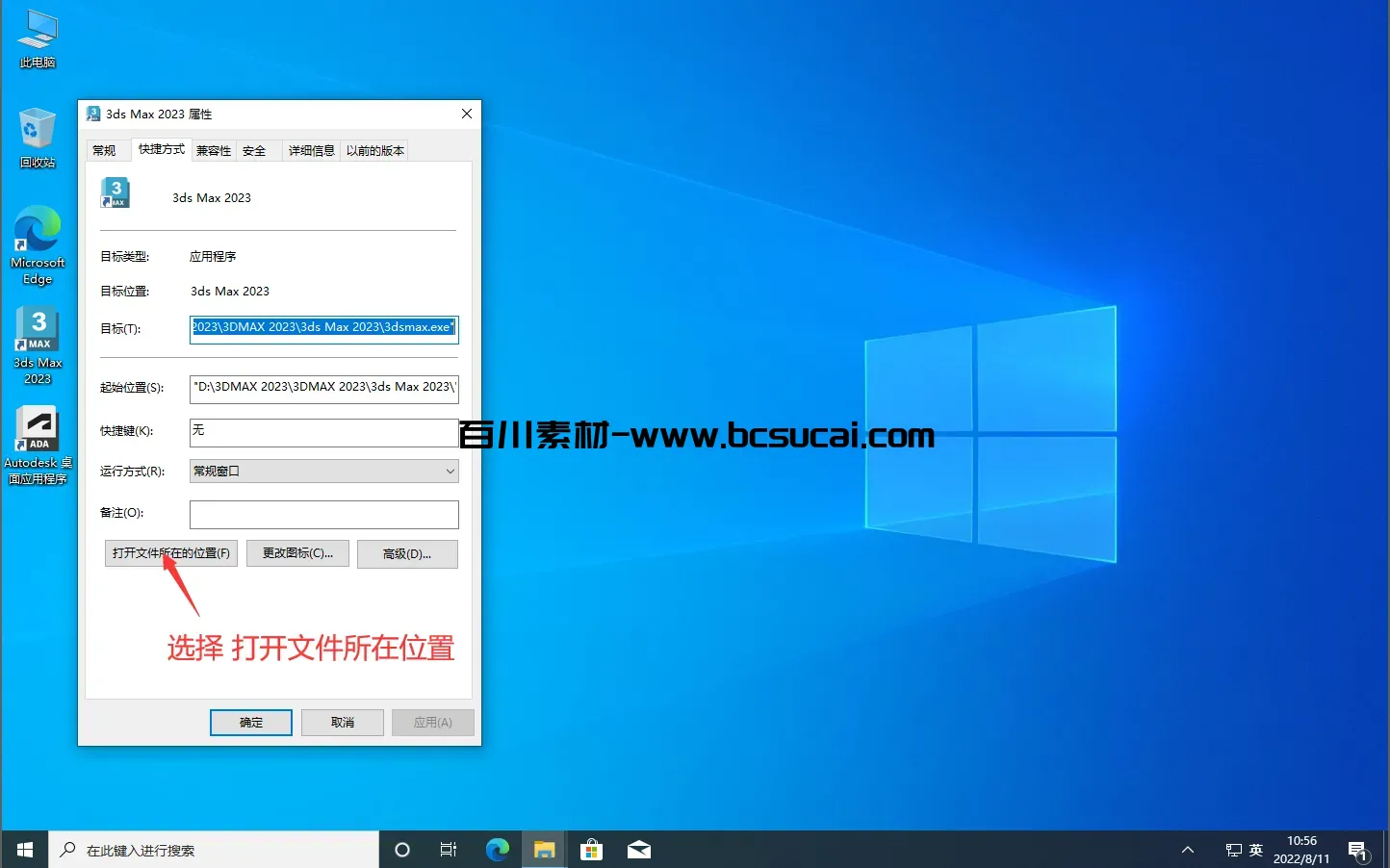The height and width of the screenshot is (868, 1390).
Task: Dismiss the dialog with 取消
Action: (x=343, y=723)
